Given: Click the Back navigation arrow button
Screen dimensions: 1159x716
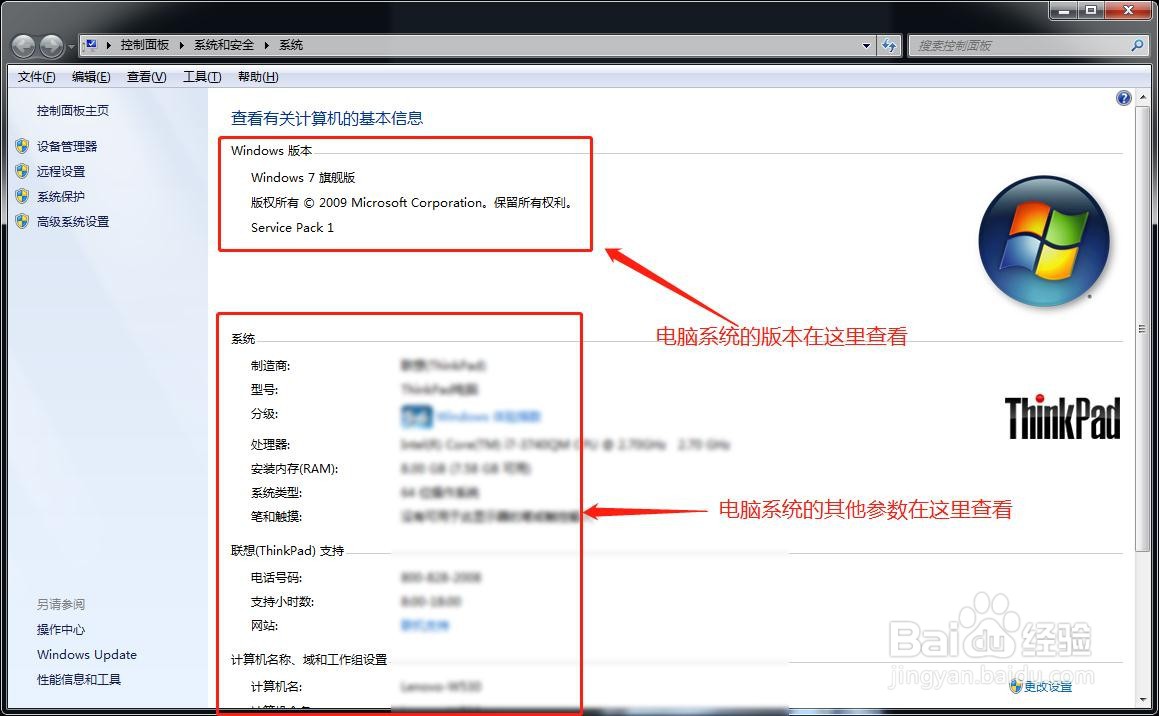Looking at the screenshot, I should tap(24, 46).
